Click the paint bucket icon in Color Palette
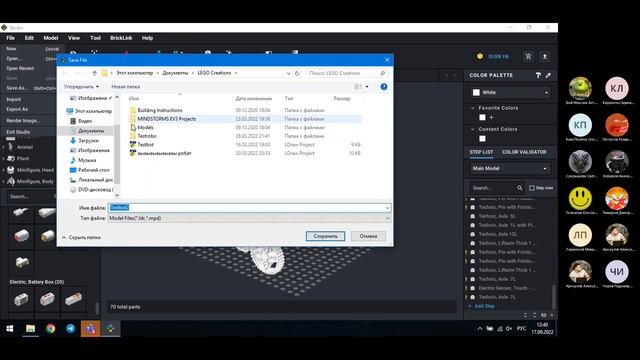640x360 pixels. (x=538, y=75)
